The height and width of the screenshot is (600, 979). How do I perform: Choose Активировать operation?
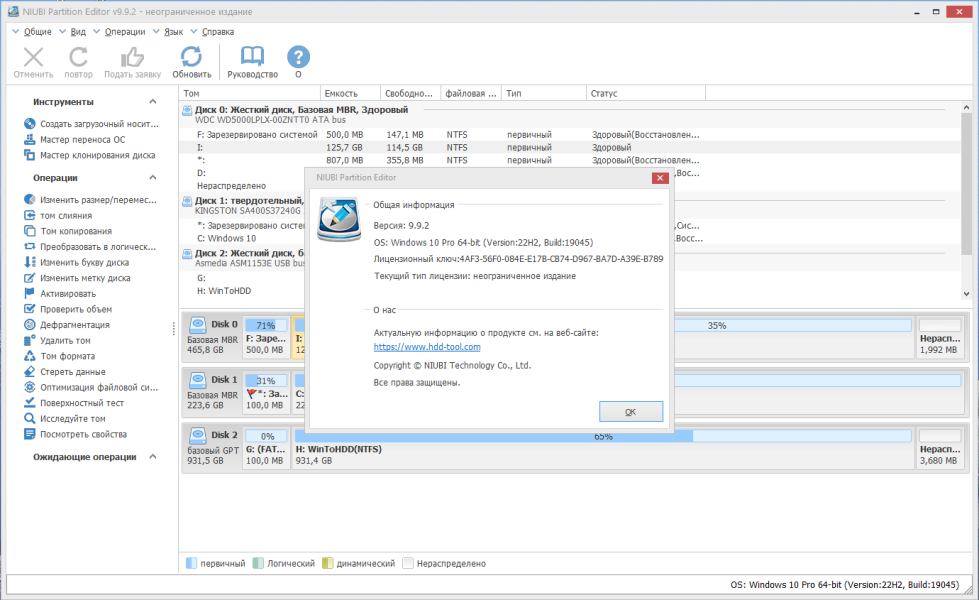[61, 293]
